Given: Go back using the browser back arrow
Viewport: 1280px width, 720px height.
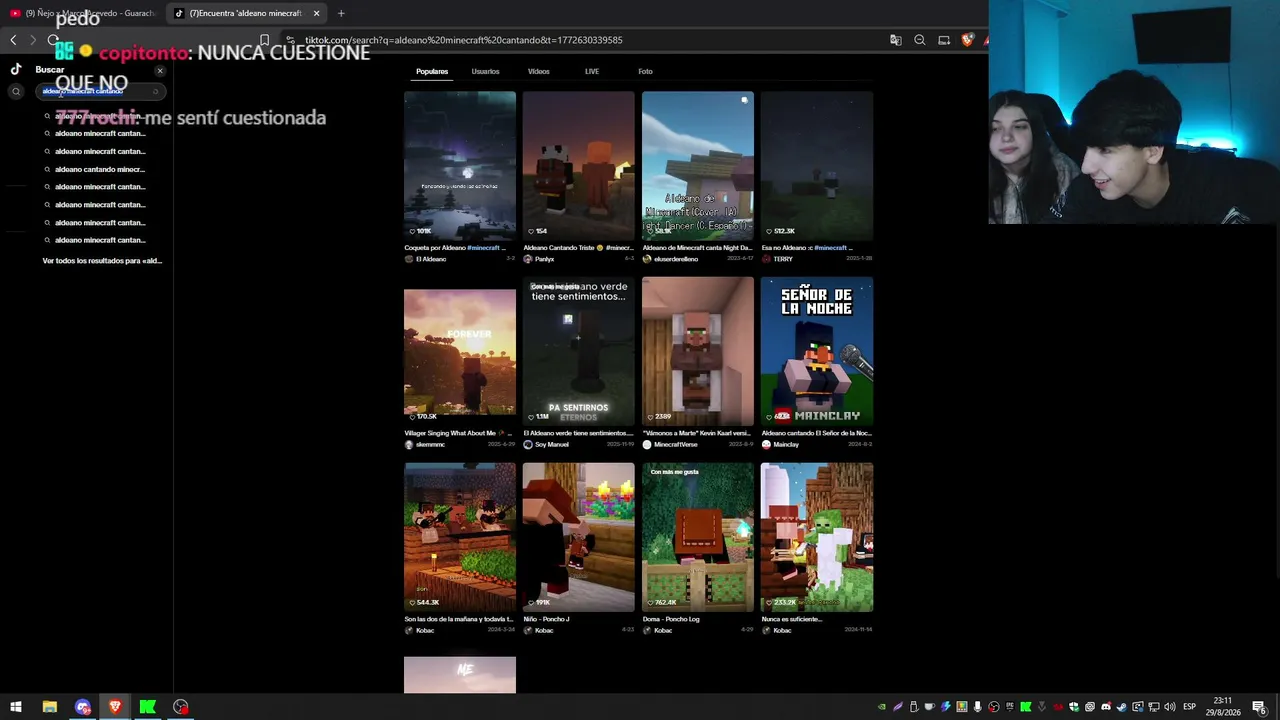Looking at the screenshot, I should pyautogui.click(x=13, y=40).
